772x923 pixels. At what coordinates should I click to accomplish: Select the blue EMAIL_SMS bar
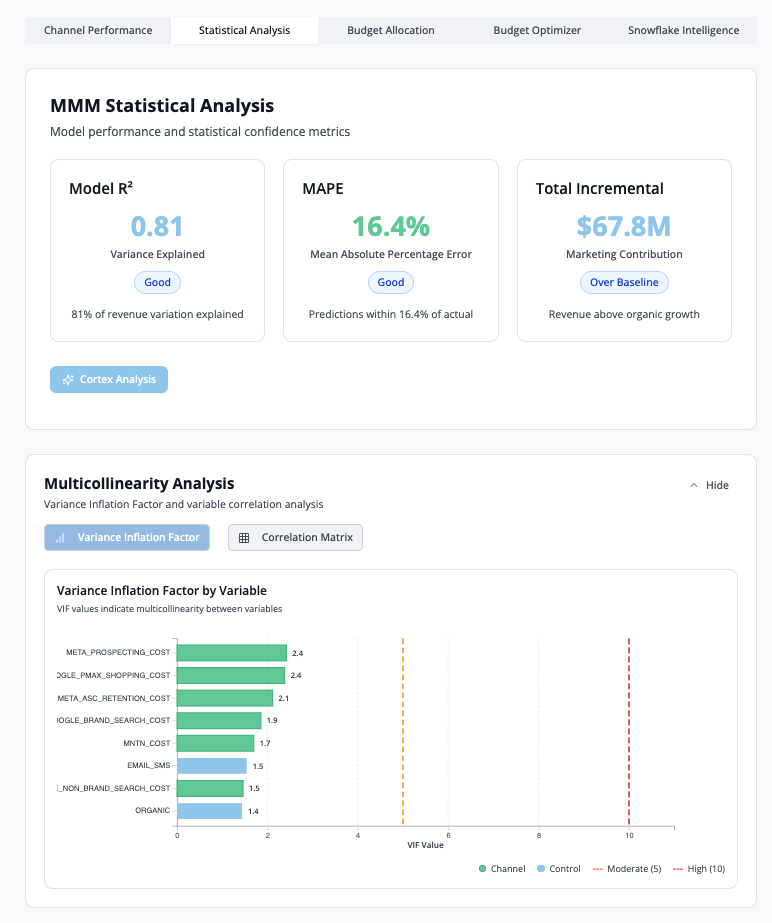pyautogui.click(x=211, y=766)
